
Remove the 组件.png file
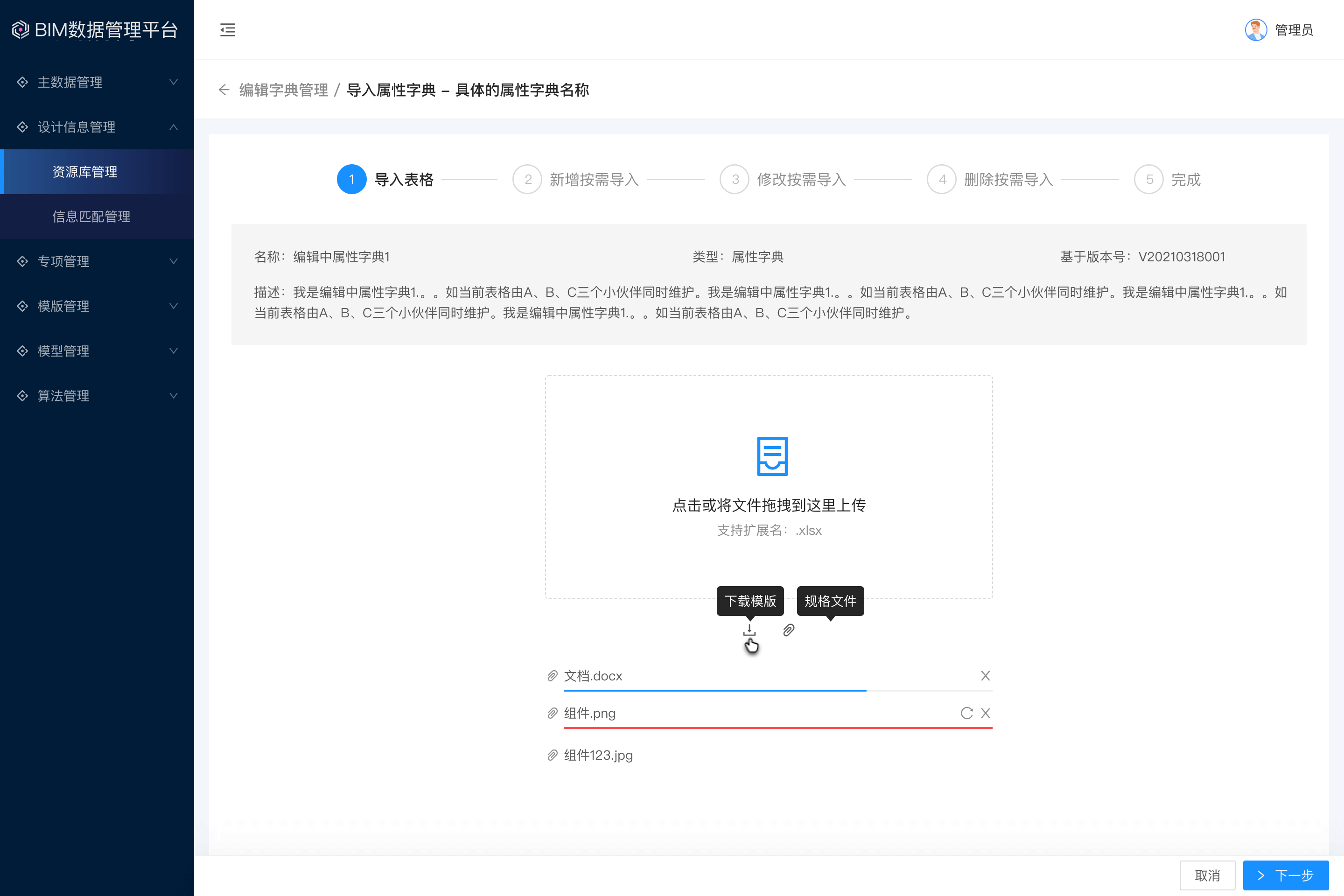(x=985, y=713)
